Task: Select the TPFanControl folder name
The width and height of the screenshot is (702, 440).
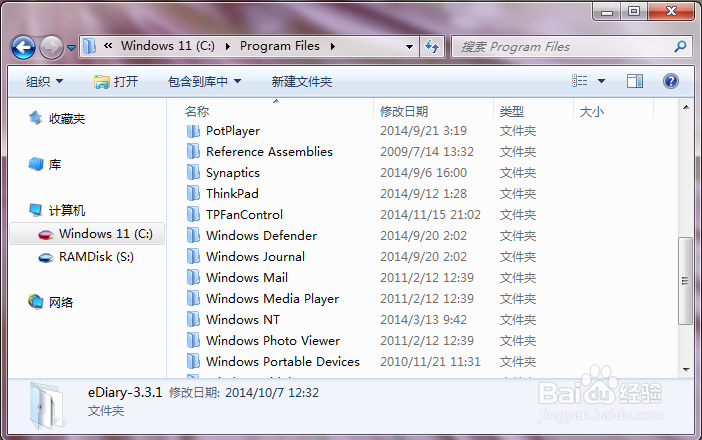Action: (244, 215)
